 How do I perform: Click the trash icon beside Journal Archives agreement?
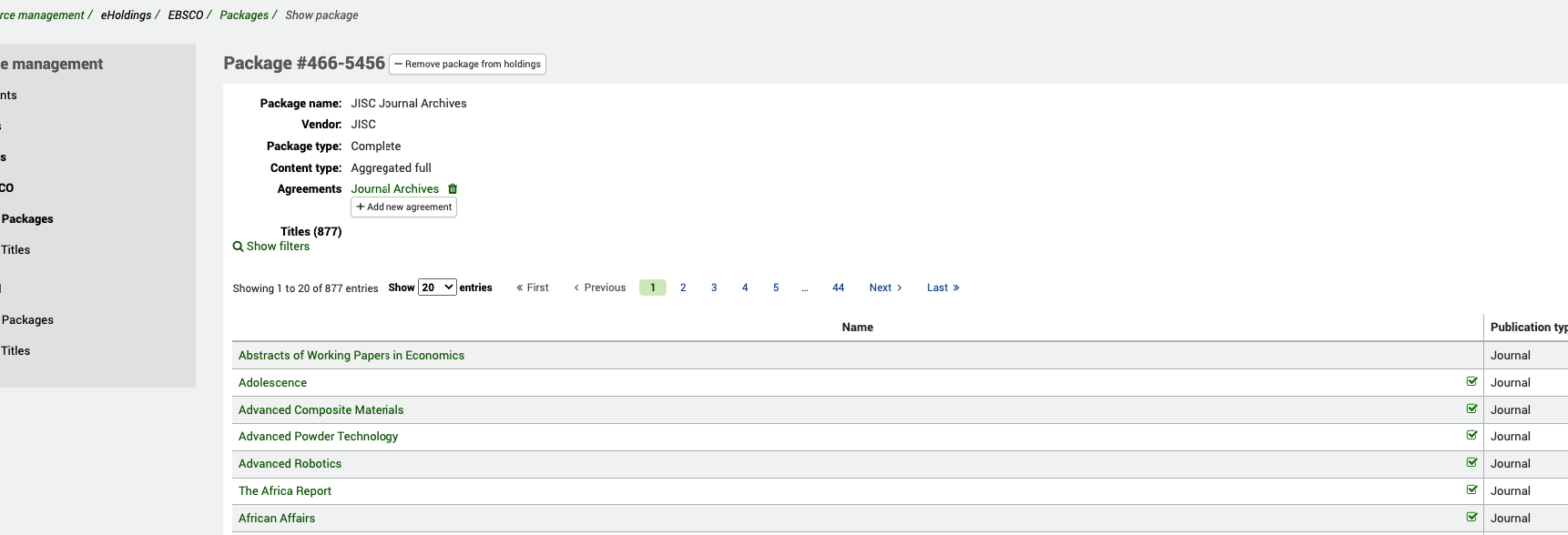point(453,189)
